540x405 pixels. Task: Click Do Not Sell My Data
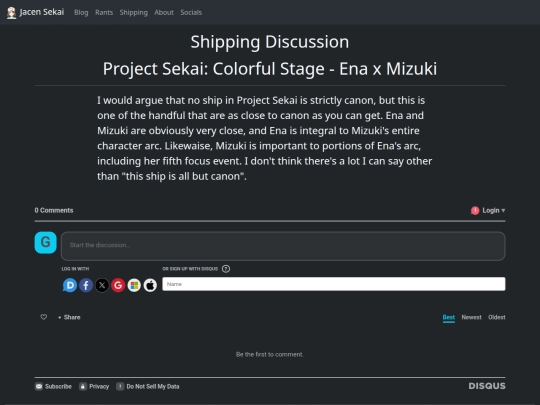tap(148, 386)
